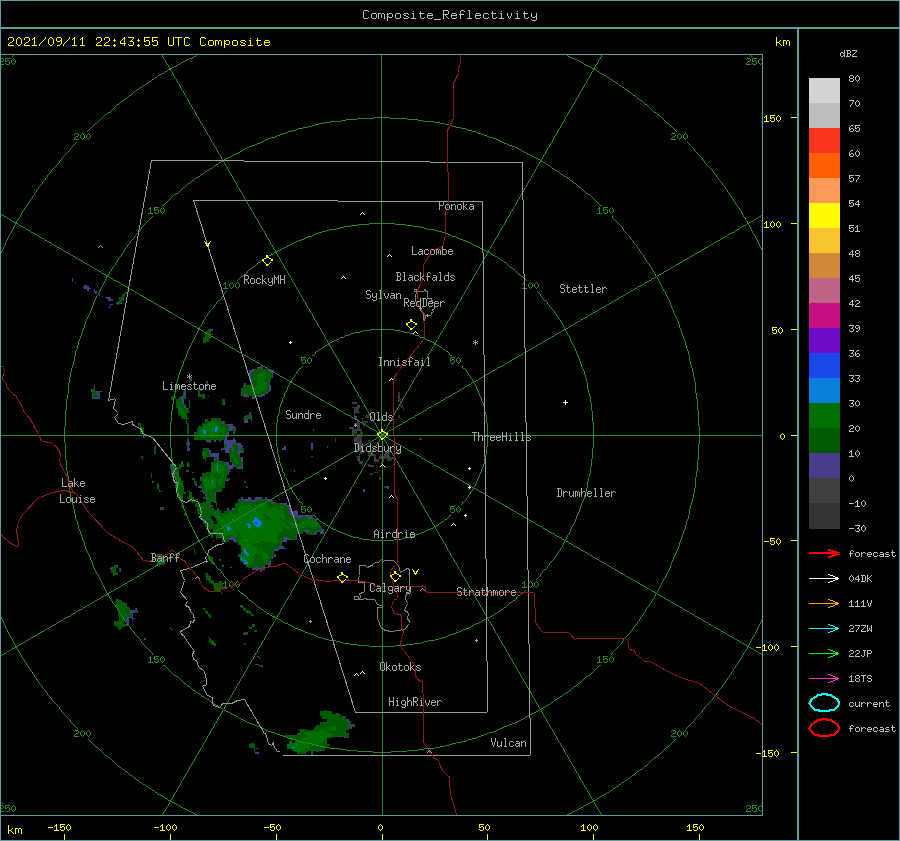The width and height of the screenshot is (900, 841).
Task: Click the Airdrie label
Action: [394, 534]
